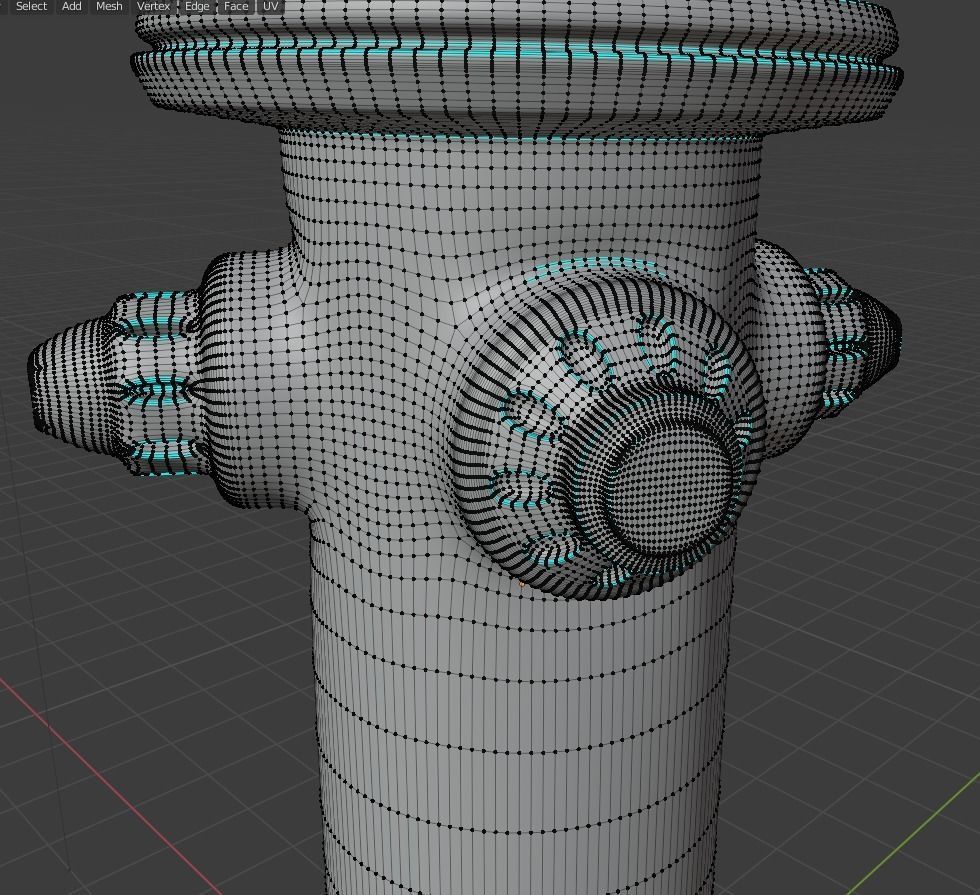Open the Mesh menu

tap(109, 6)
